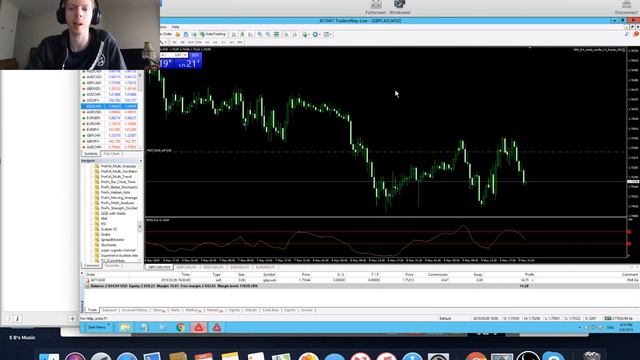Open File Explorer in Windows taskbar

coord(125,327)
